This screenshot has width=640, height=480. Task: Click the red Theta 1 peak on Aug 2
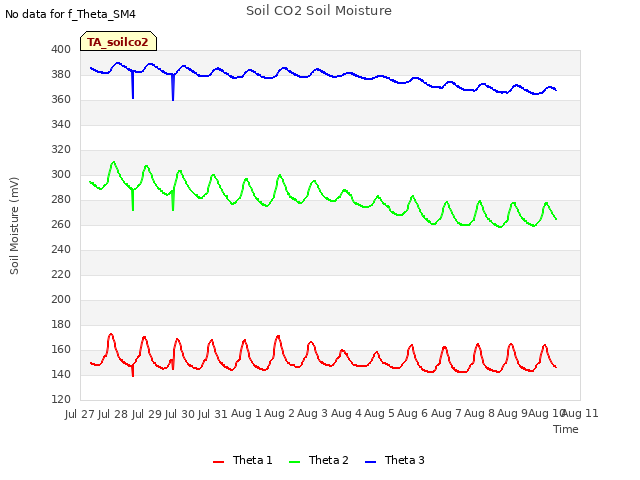click(278, 337)
